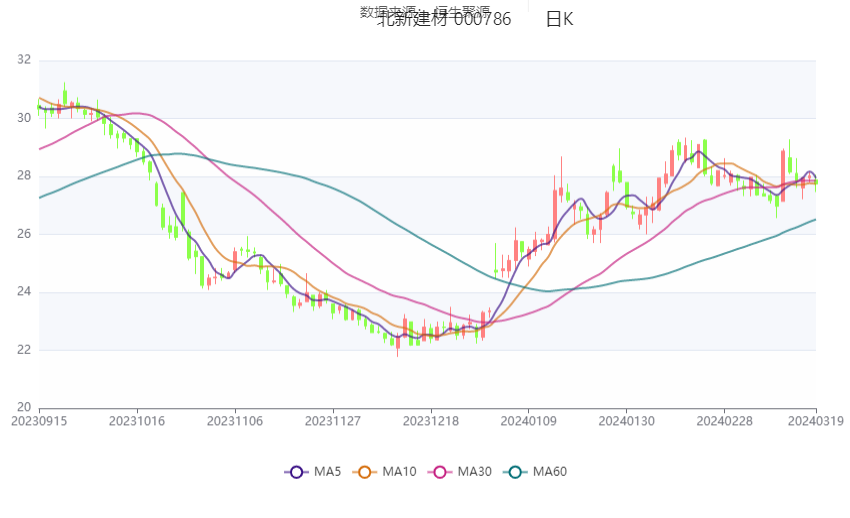The width and height of the screenshot is (850, 518).
Task: Hide the MA5 line via its label
Action: (x=327, y=472)
